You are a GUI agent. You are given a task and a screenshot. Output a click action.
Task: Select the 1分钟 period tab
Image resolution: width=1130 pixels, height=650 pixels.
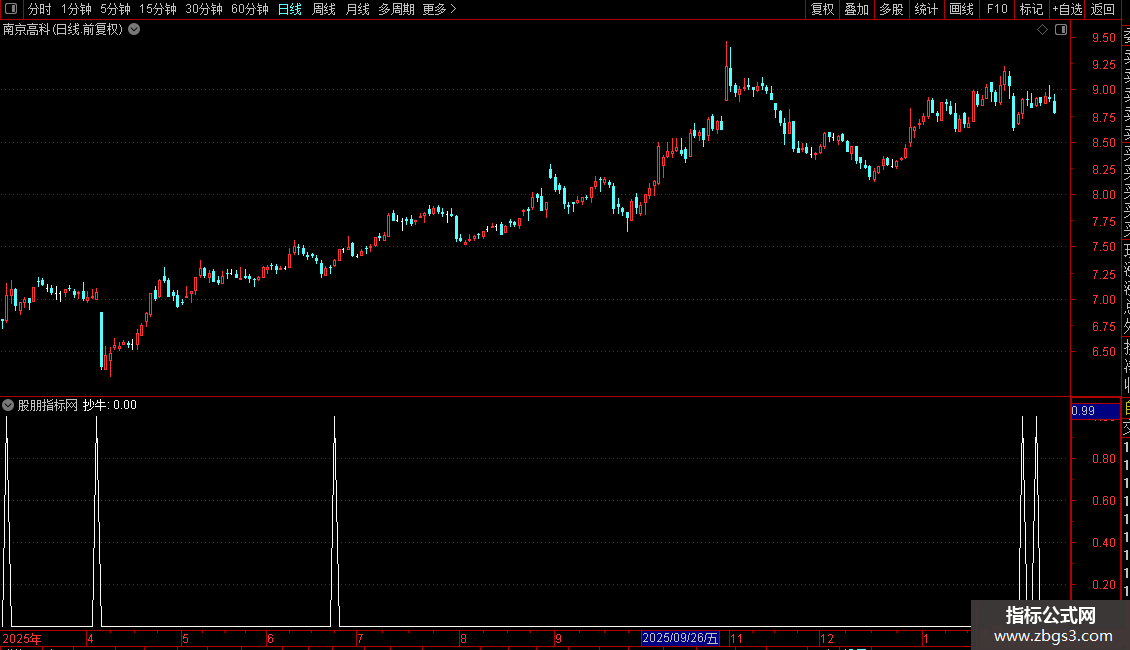point(76,9)
